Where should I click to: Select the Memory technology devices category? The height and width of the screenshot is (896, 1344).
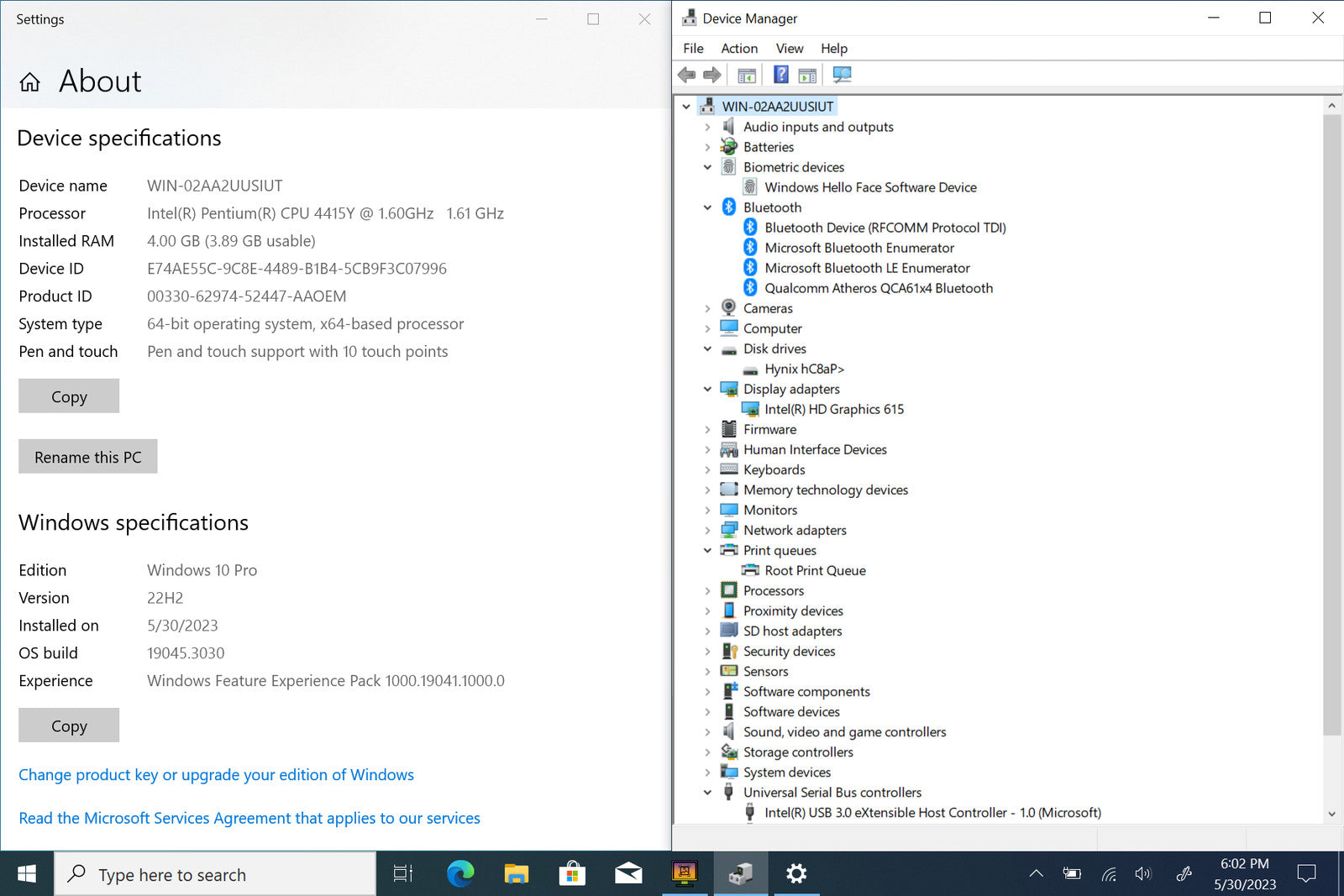click(826, 490)
